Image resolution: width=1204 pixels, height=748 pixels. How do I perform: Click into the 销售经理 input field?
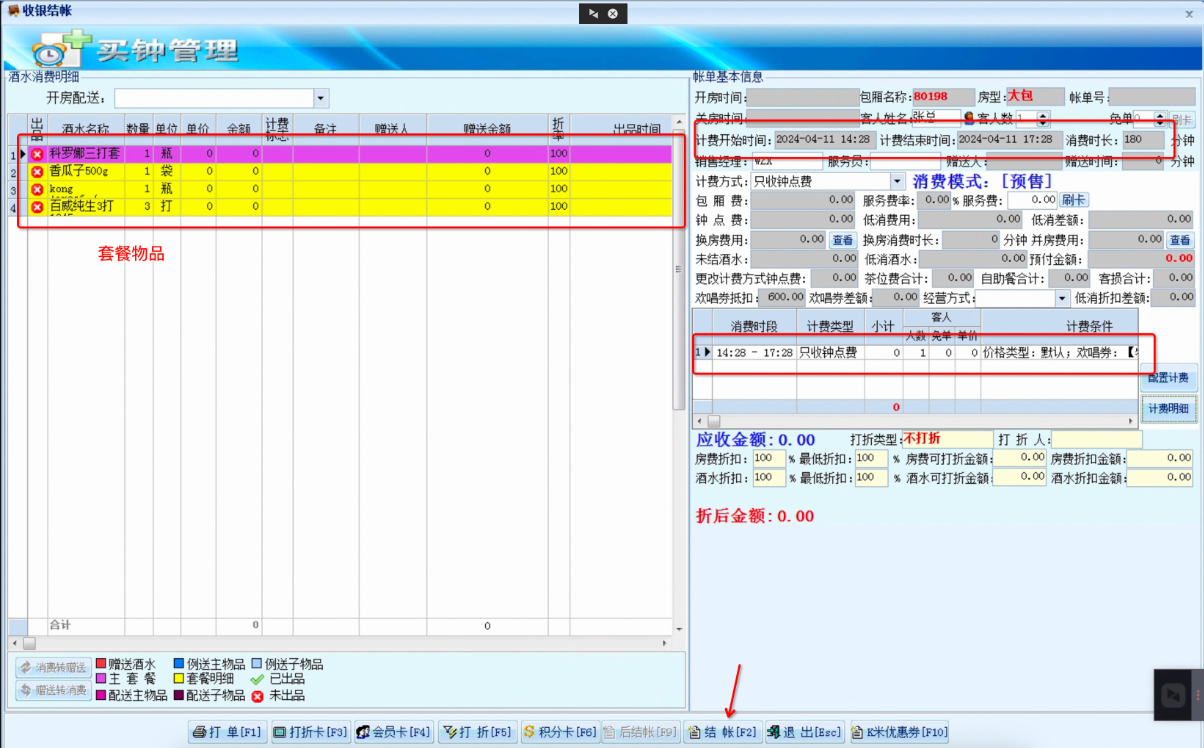click(x=786, y=161)
